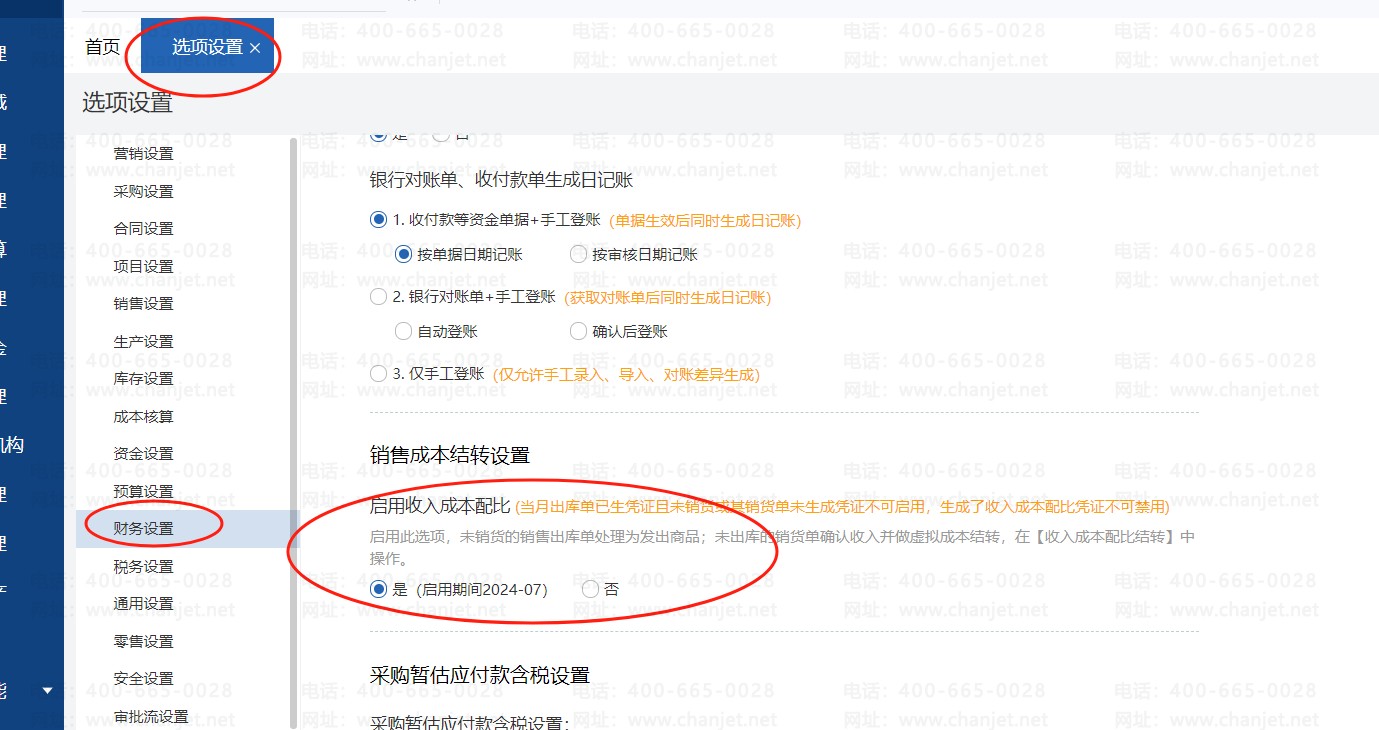Viewport: 1379px width, 730px height.
Task: Open 生产设置 in the settings list
Action: click(x=144, y=341)
